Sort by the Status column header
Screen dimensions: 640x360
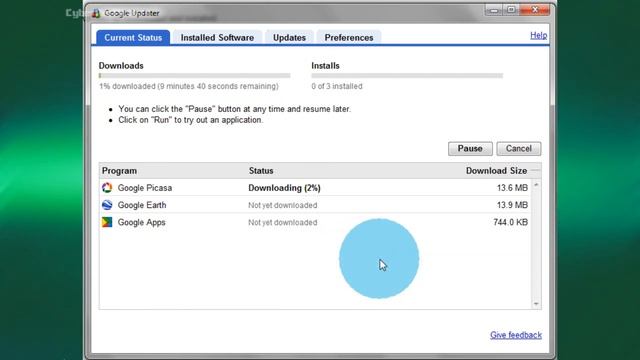click(x=261, y=171)
